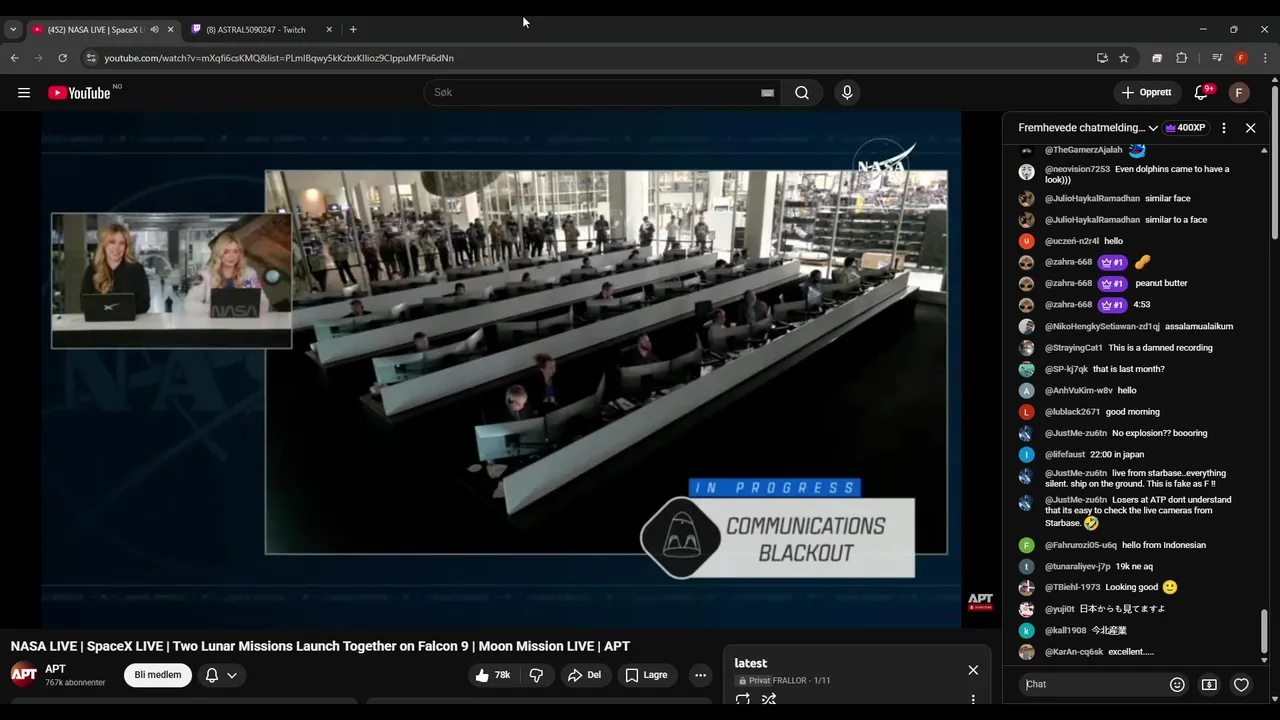Reload the current page
This screenshot has width=1280, height=720.
62,58
